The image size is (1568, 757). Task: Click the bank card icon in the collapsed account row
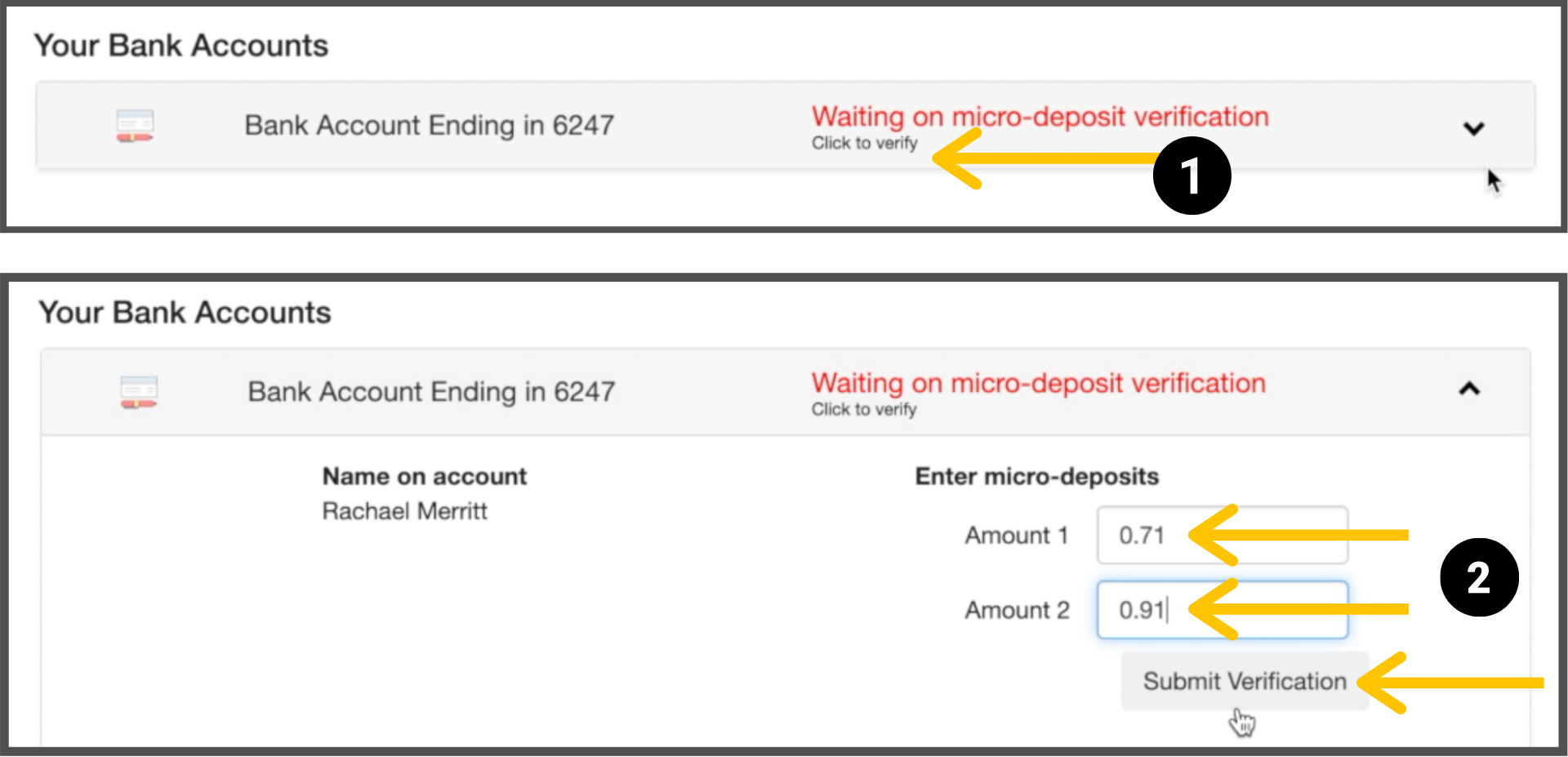pyautogui.click(x=135, y=126)
